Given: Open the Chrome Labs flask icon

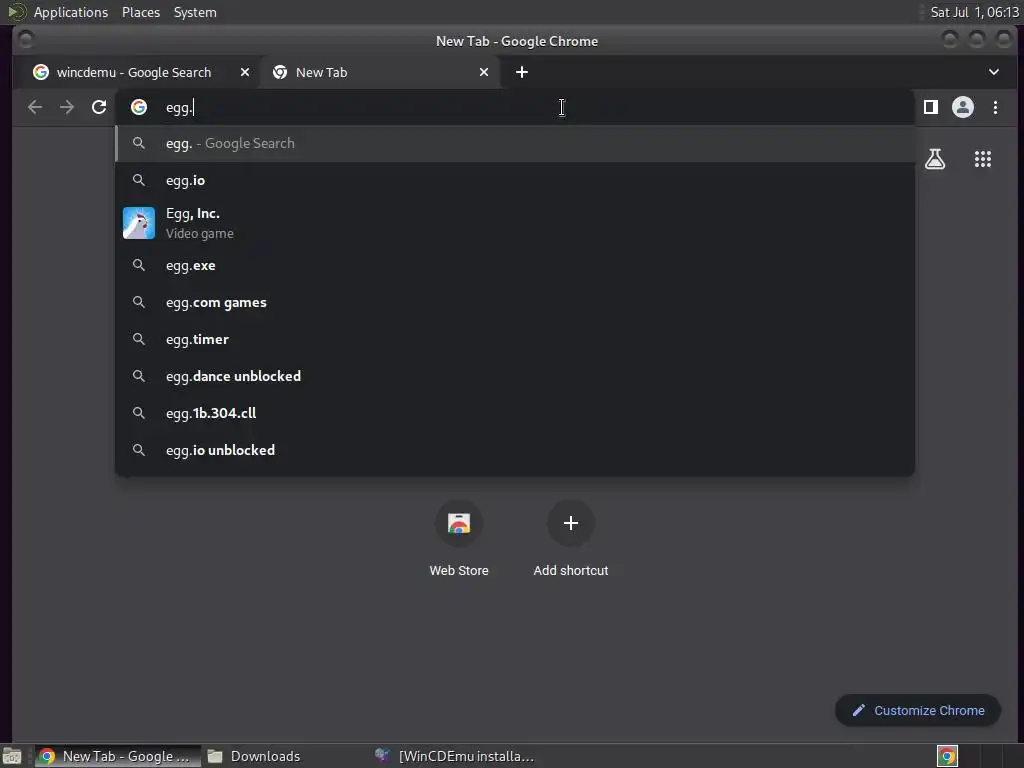Looking at the screenshot, I should click(935, 159).
